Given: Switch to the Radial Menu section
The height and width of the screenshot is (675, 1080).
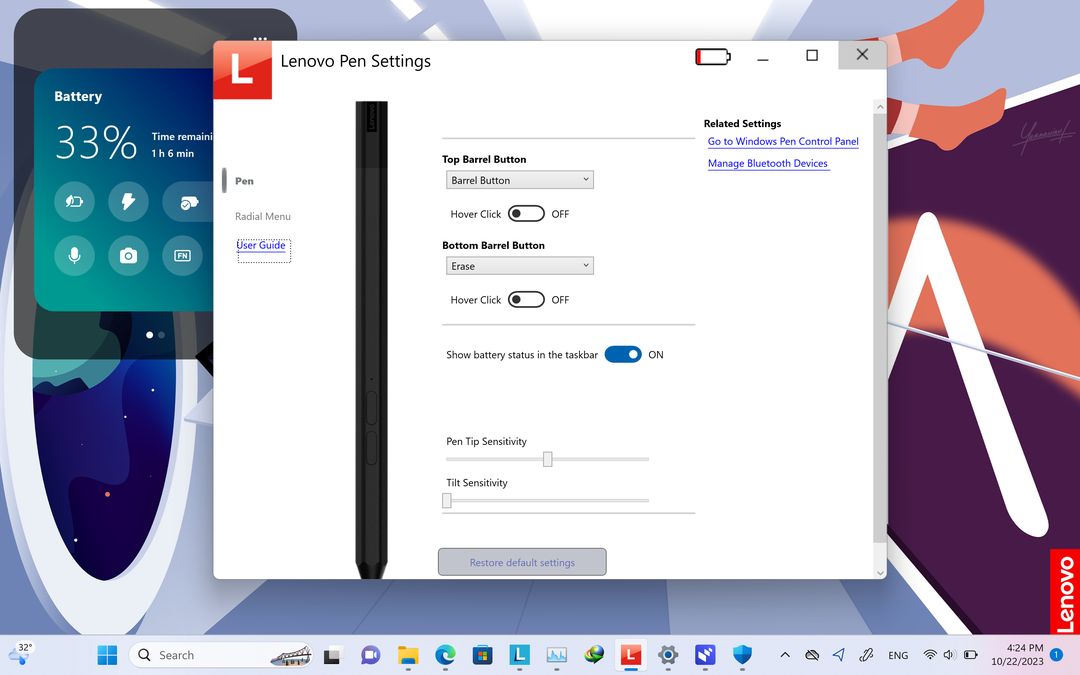Looking at the screenshot, I should tap(263, 216).
